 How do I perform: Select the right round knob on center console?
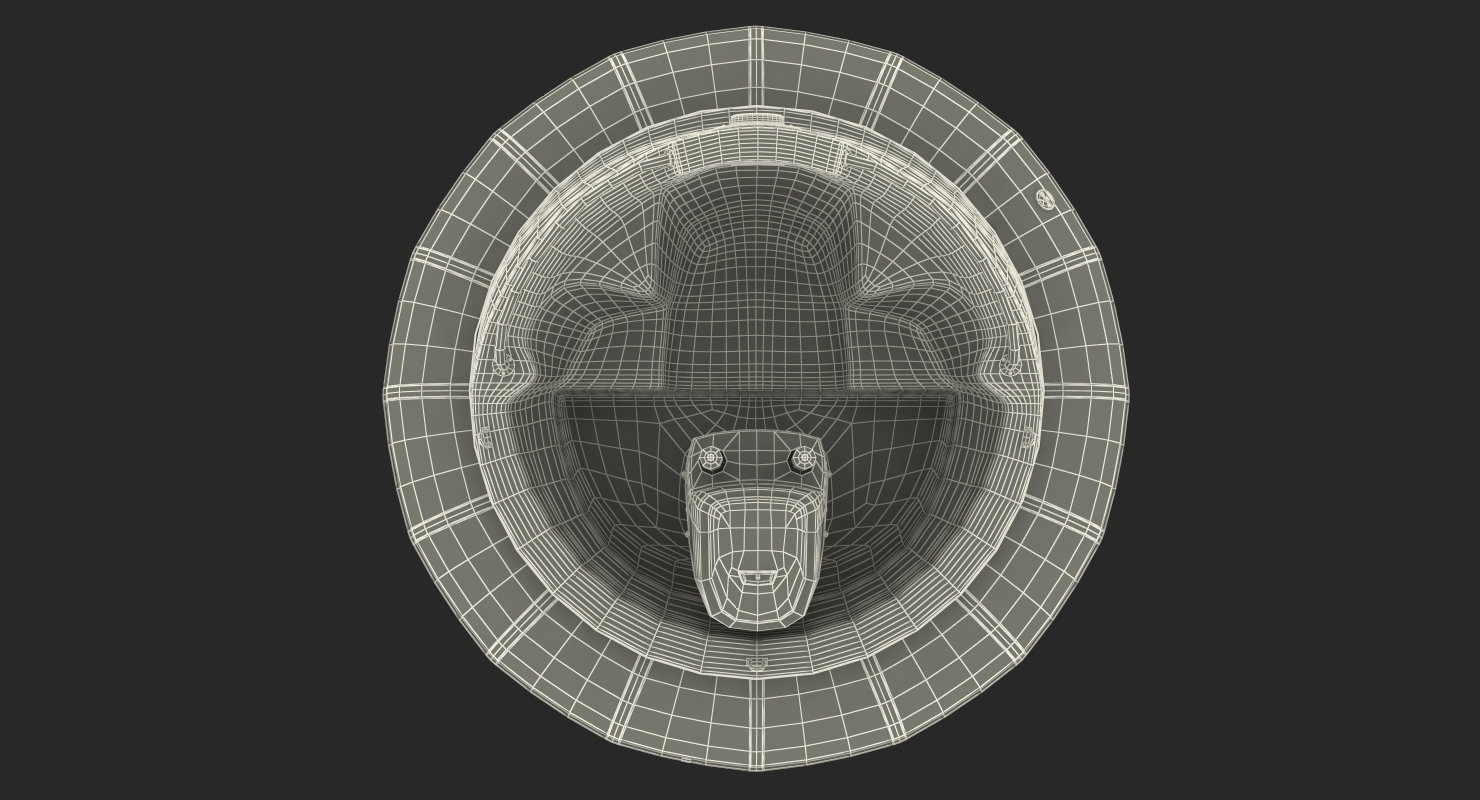802,459
